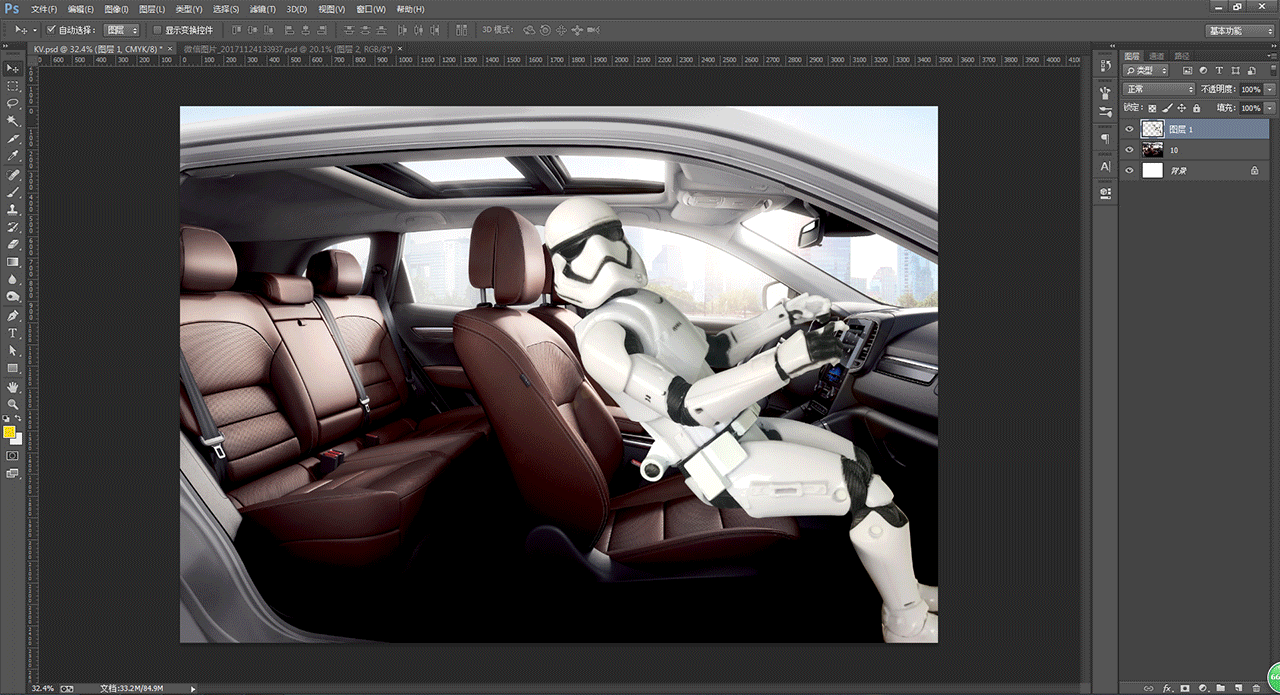The height and width of the screenshot is (695, 1280).
Task: Select the Blur tool
Action: coord(13,280)
